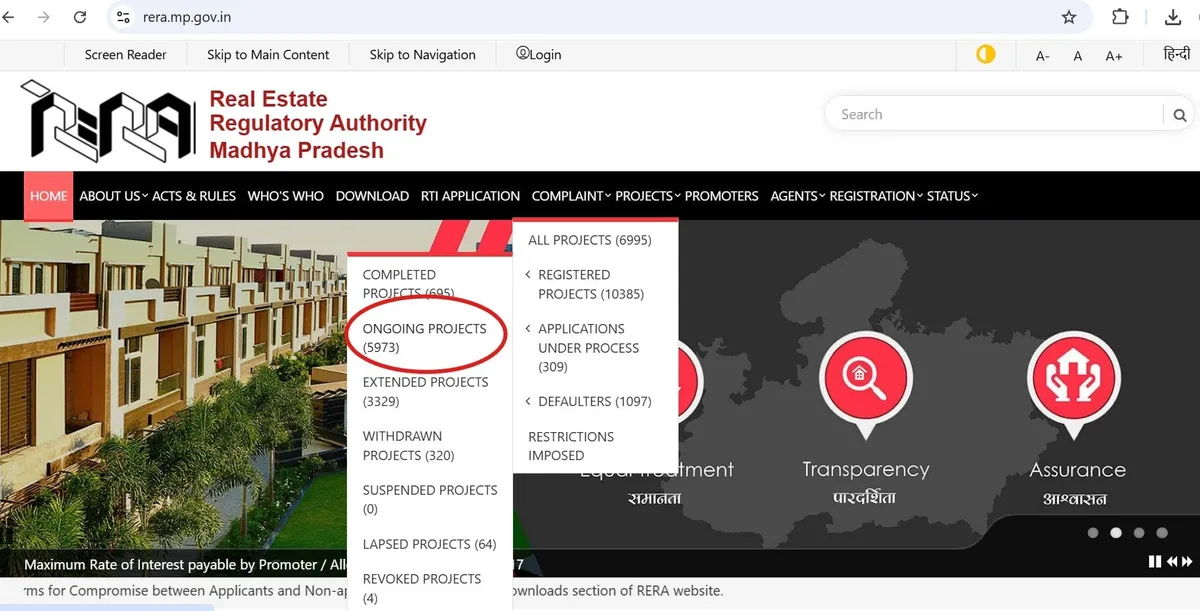Click the Transparency magnifier house icon

click(x=863, y=377)
